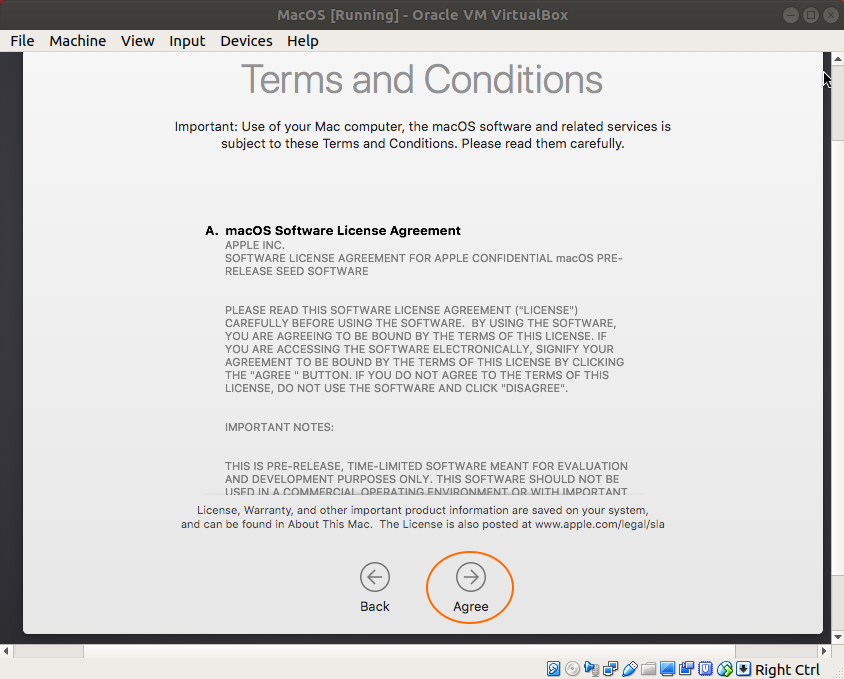Click the horizontal scrollbar thumb
The width and height of the screenshot is (844, 679).
click(x=409, y=651)
